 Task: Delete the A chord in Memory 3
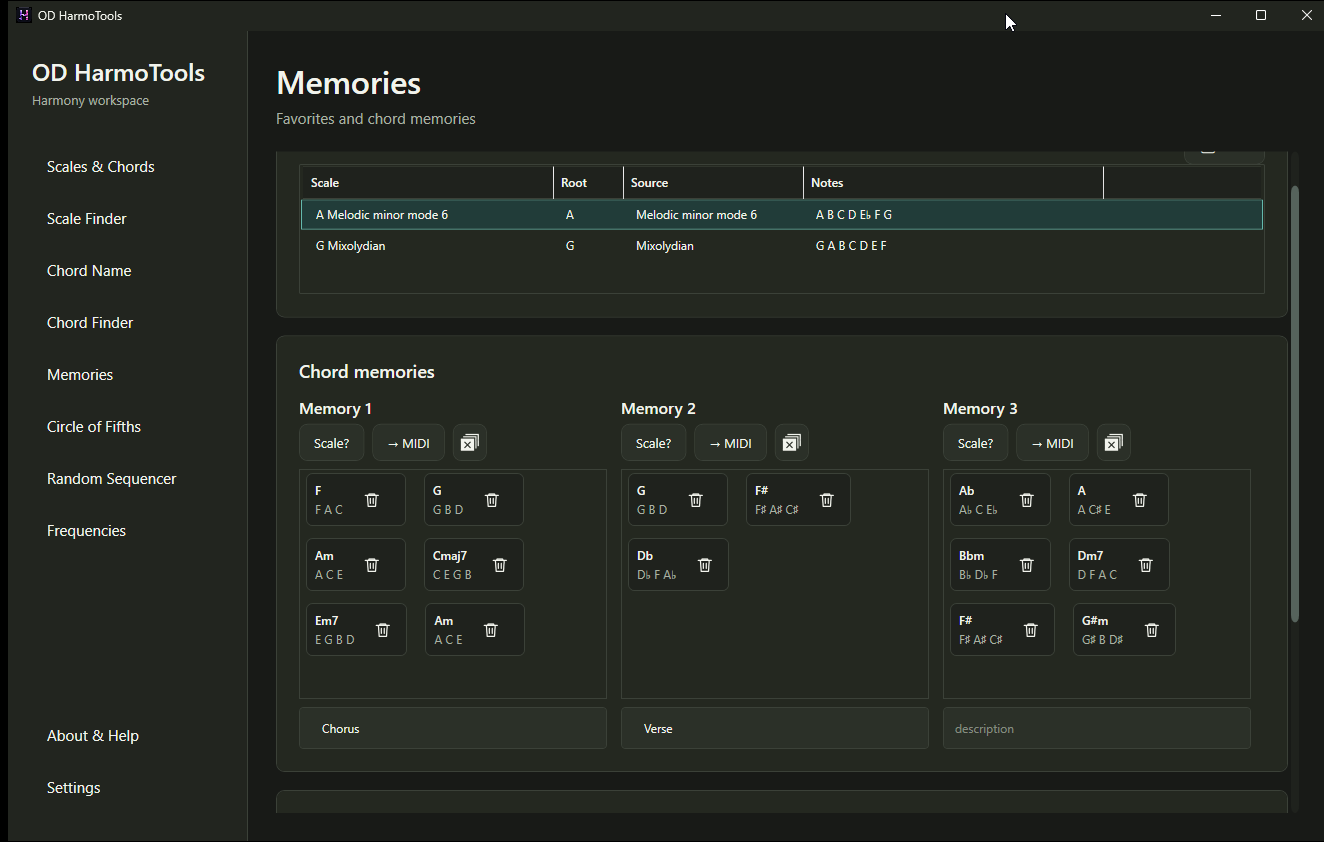pyautogui.click(x=1140, y=500)
